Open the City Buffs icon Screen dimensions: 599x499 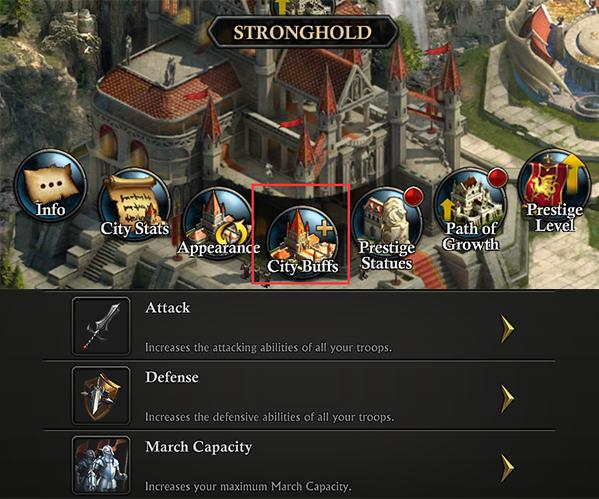[302, 243]
